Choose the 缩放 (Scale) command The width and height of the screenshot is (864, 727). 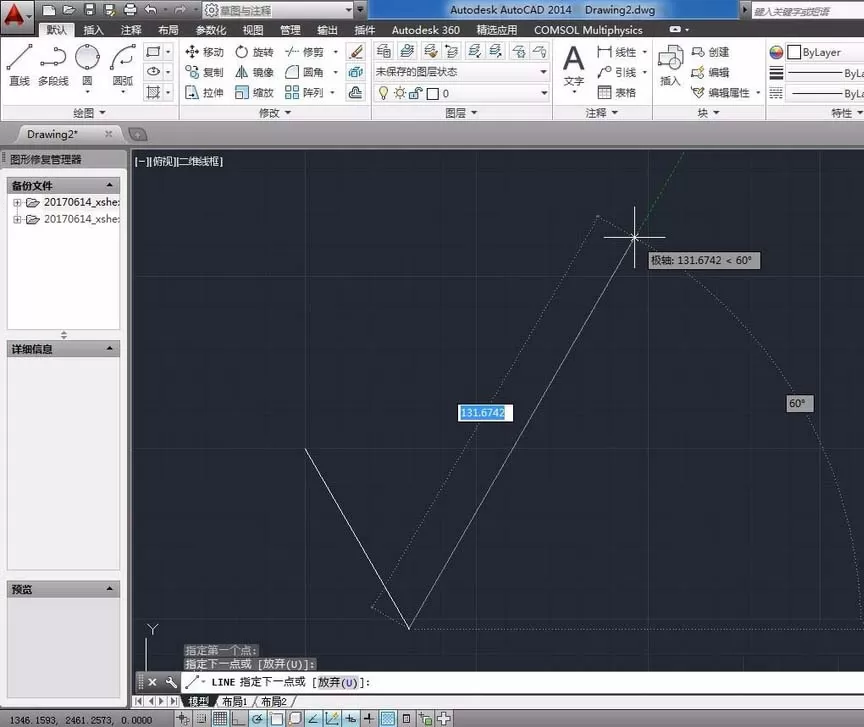(254, 93)
